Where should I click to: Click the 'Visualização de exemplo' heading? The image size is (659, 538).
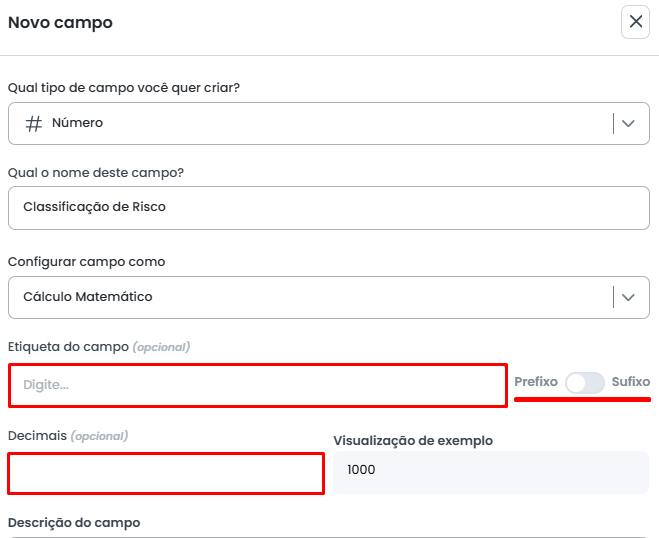(413, 440)
